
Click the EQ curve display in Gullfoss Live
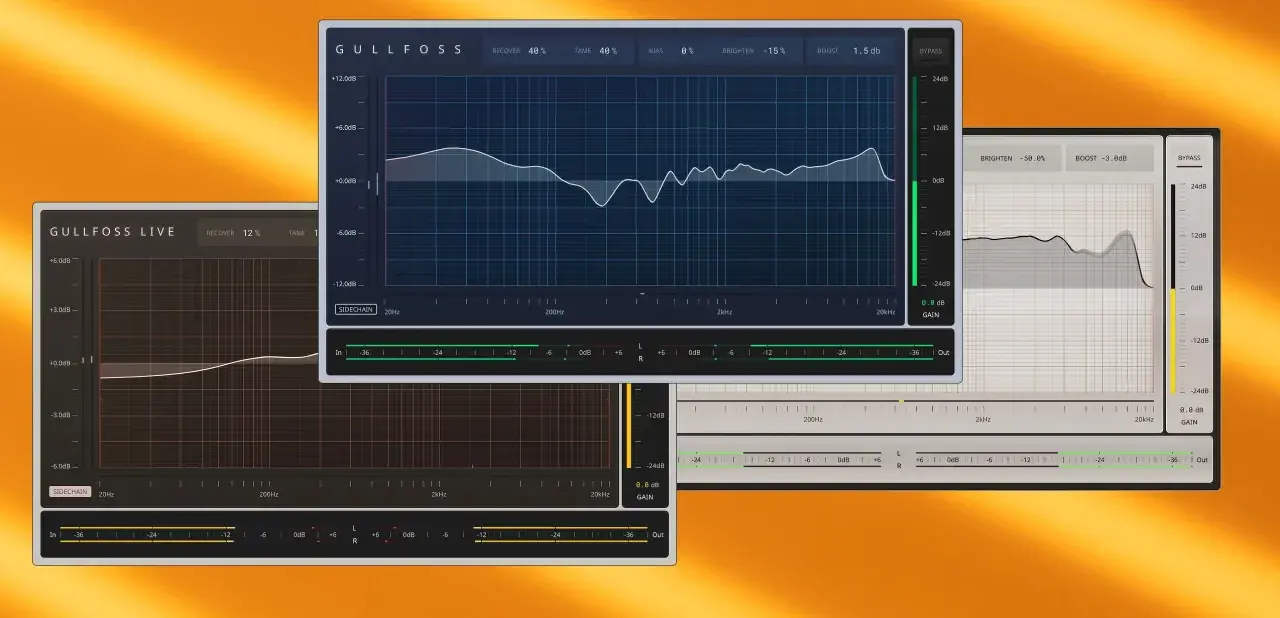point(355,364)
